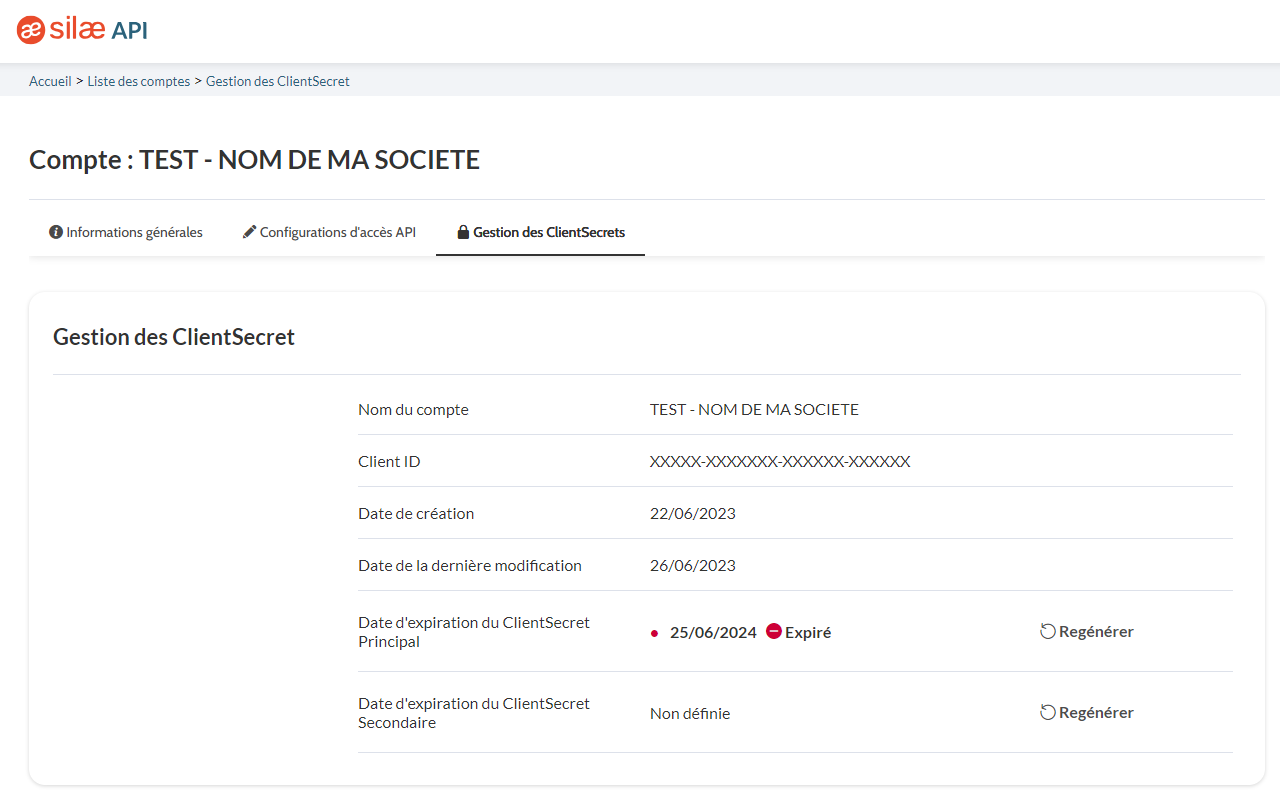Image resolution: width=1280 pixels, height=797 pixels.
Task: Click the red dot next to 25/06/2024
Action: 655,632
